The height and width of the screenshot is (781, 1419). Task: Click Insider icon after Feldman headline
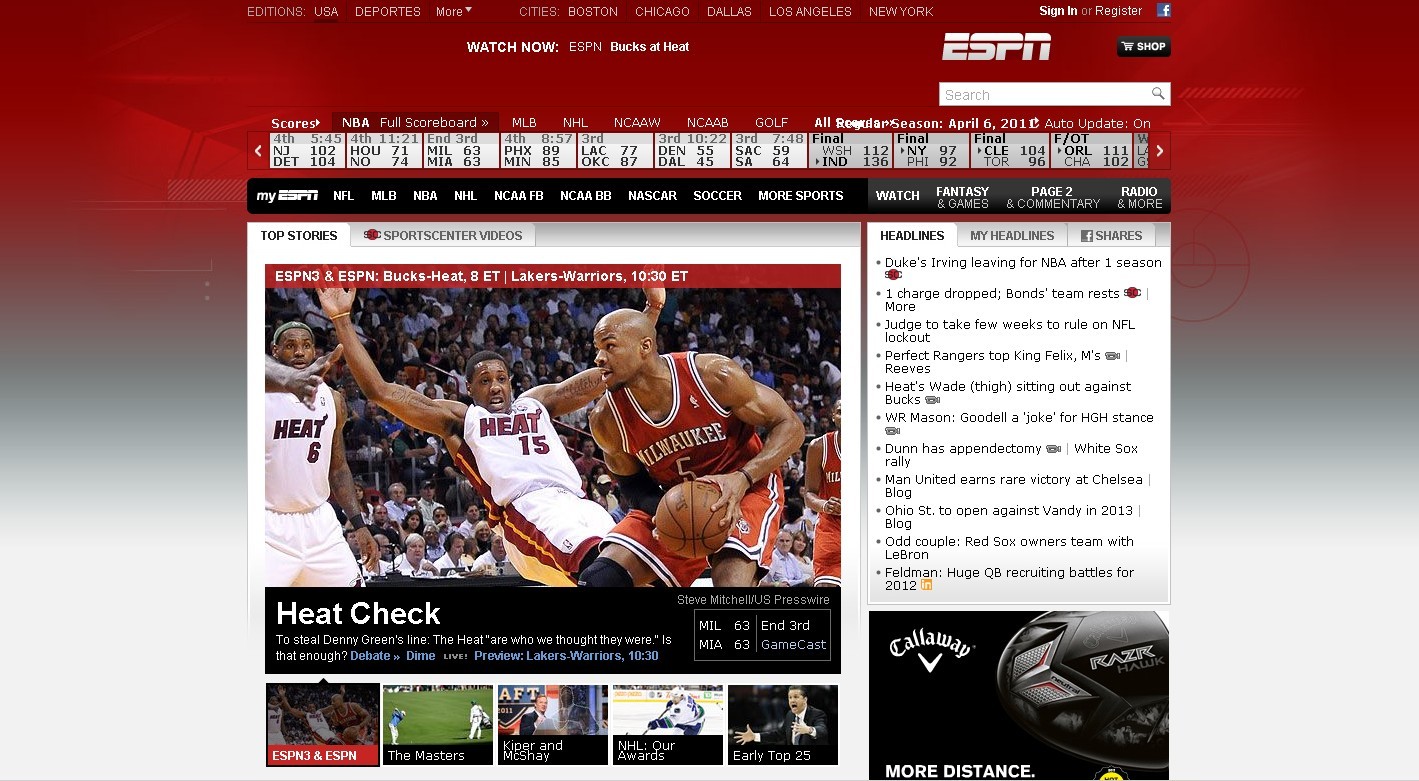tap(926, 585)
